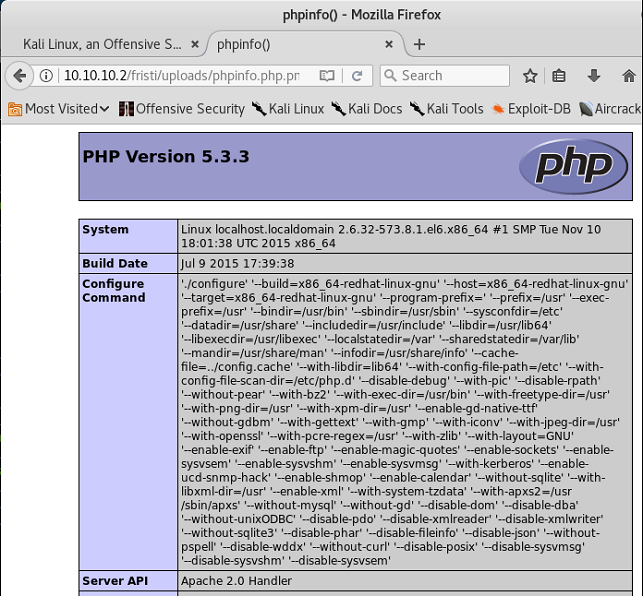This screenshot has height=596, width=643.
Task: Click the Jul 9 2015 17:39:38 value
Action: [x=237, y=263]
